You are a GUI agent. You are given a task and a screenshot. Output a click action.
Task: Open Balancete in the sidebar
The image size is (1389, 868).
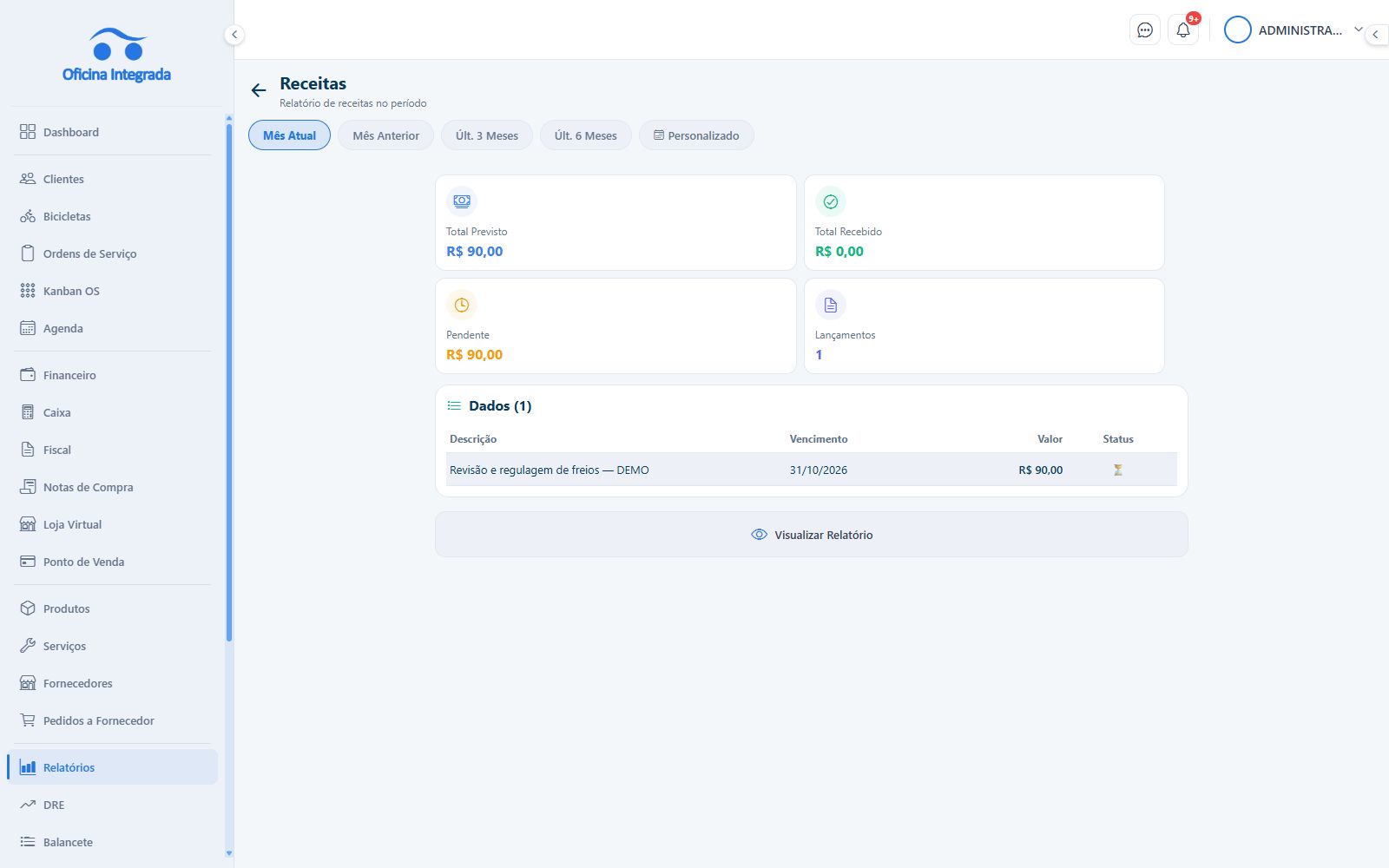pyautogui.click(x=112, y=842)
